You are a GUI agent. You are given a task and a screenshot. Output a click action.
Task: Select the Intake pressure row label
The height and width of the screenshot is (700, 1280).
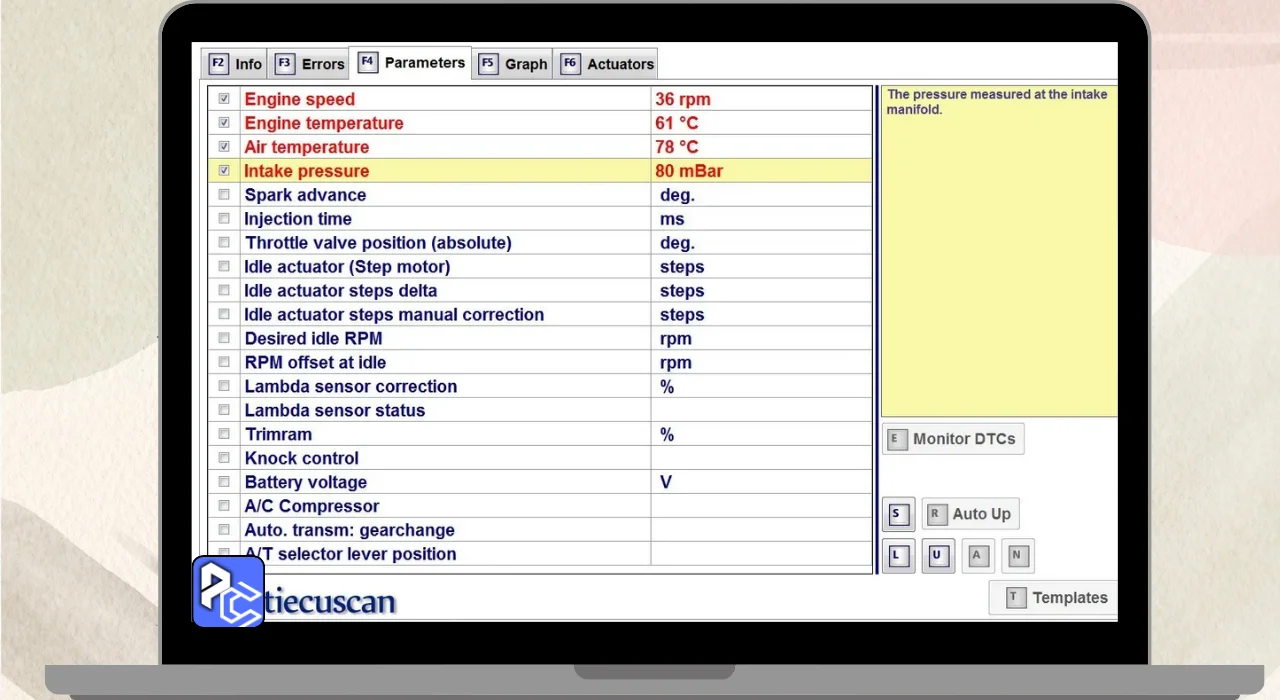pos(307,171)
